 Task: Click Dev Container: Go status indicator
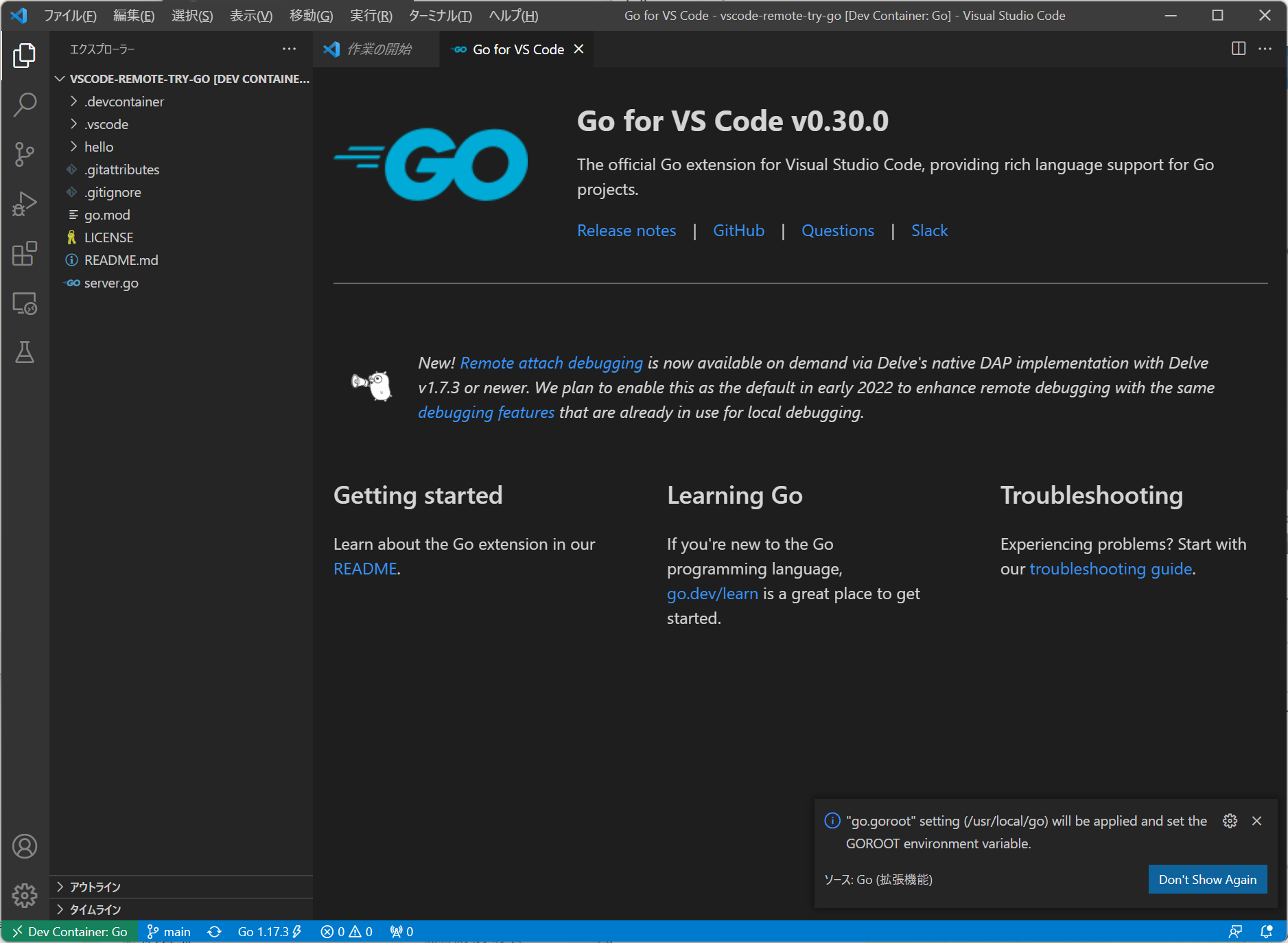pos(70,931)
